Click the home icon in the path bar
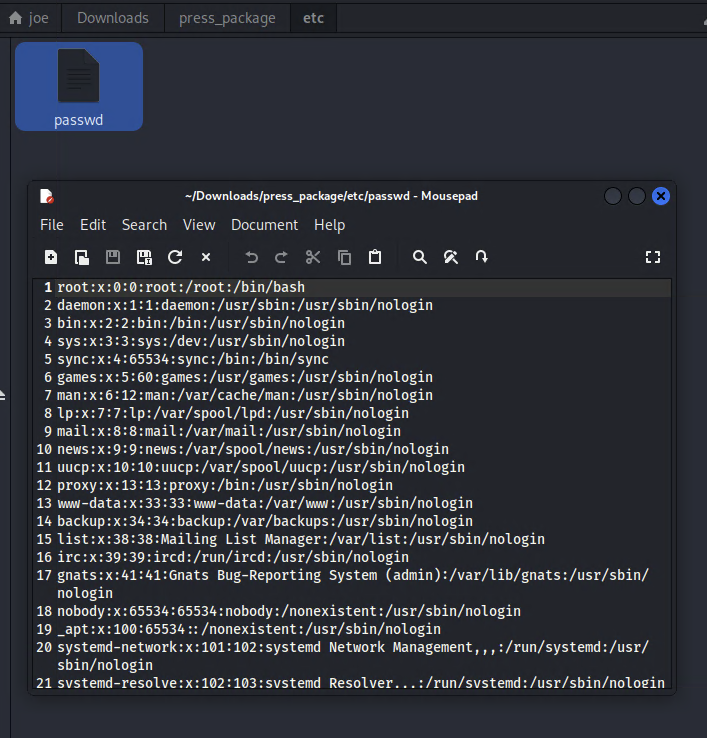This screenshot has width=707, height=738. pos(16,18)
